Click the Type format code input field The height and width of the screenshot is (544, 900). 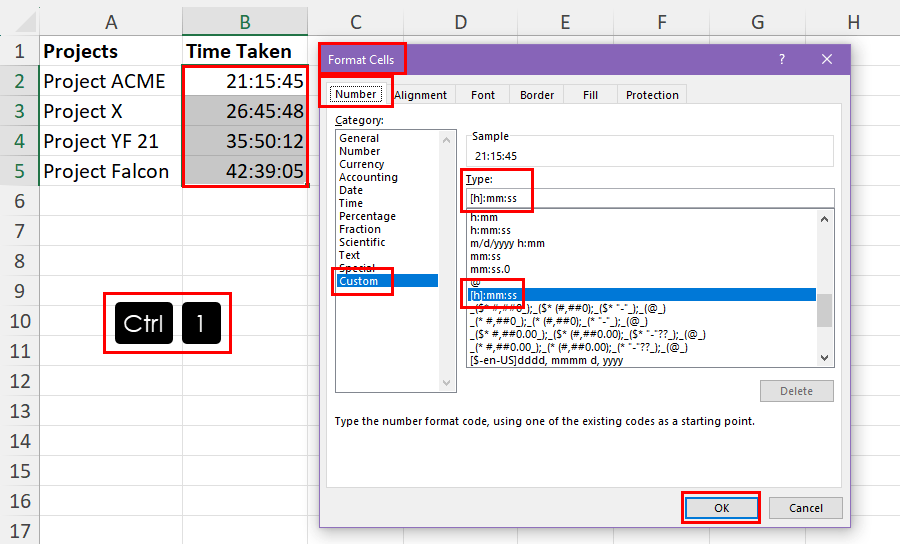pos(650,198)
